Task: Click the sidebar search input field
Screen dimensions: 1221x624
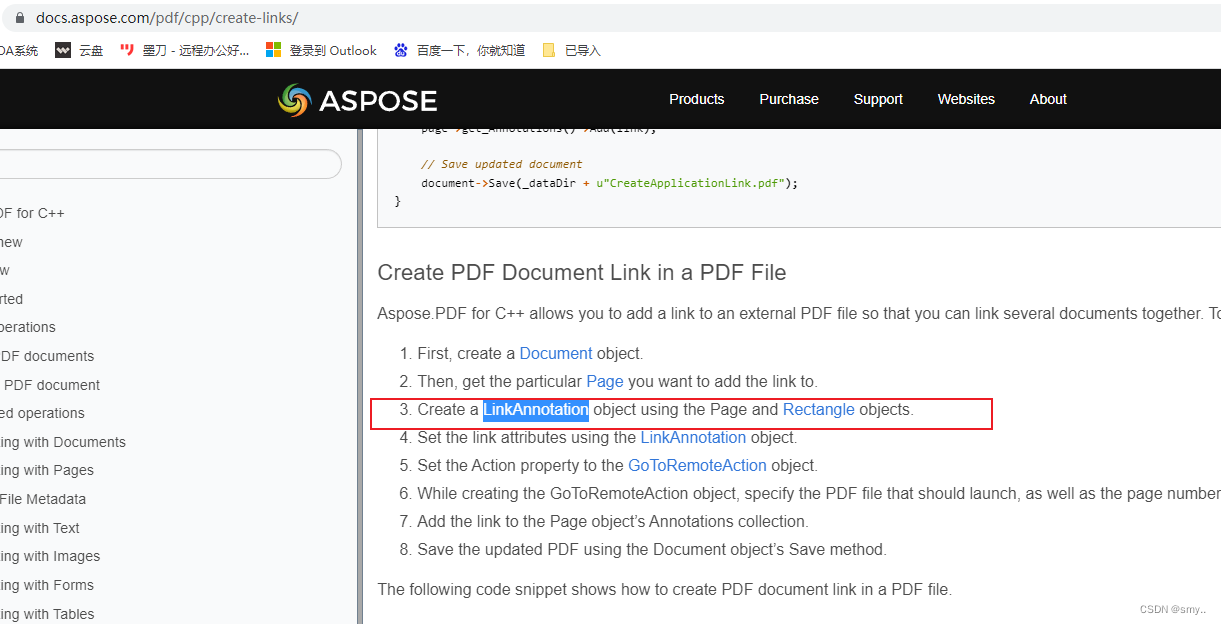Action: click(170, 164)
